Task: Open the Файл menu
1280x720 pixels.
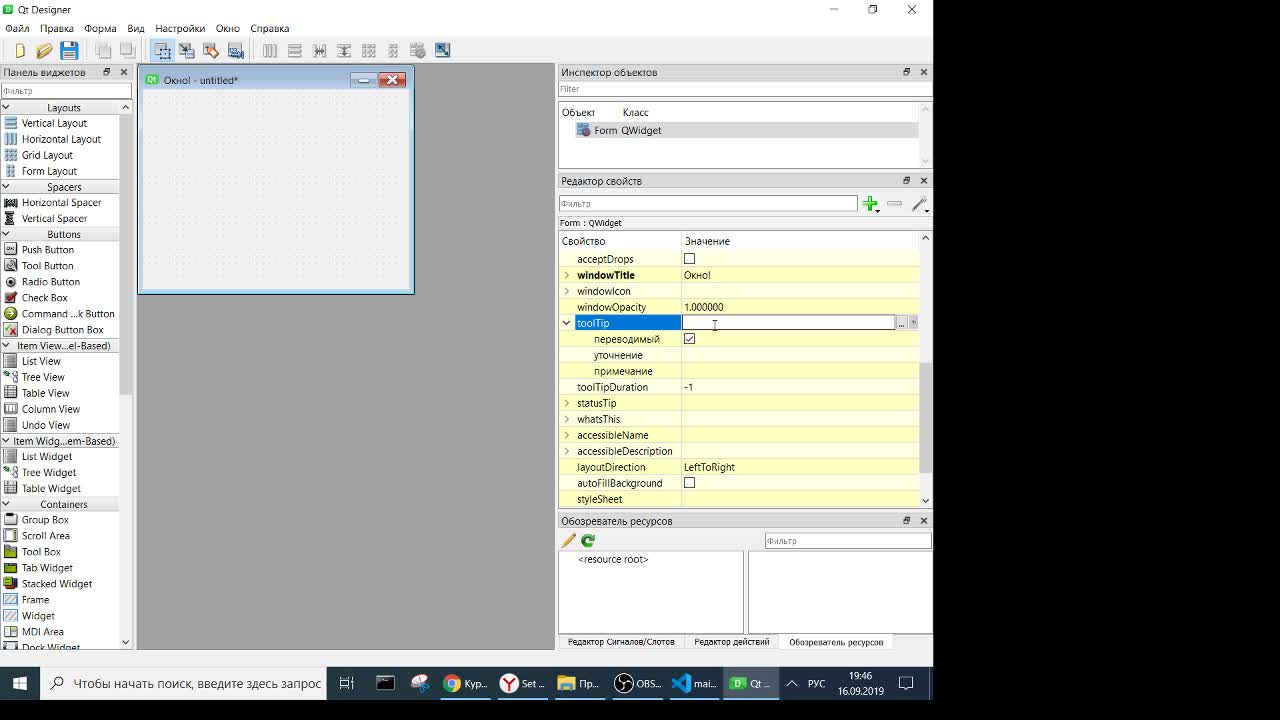Action: click(17, 28)
